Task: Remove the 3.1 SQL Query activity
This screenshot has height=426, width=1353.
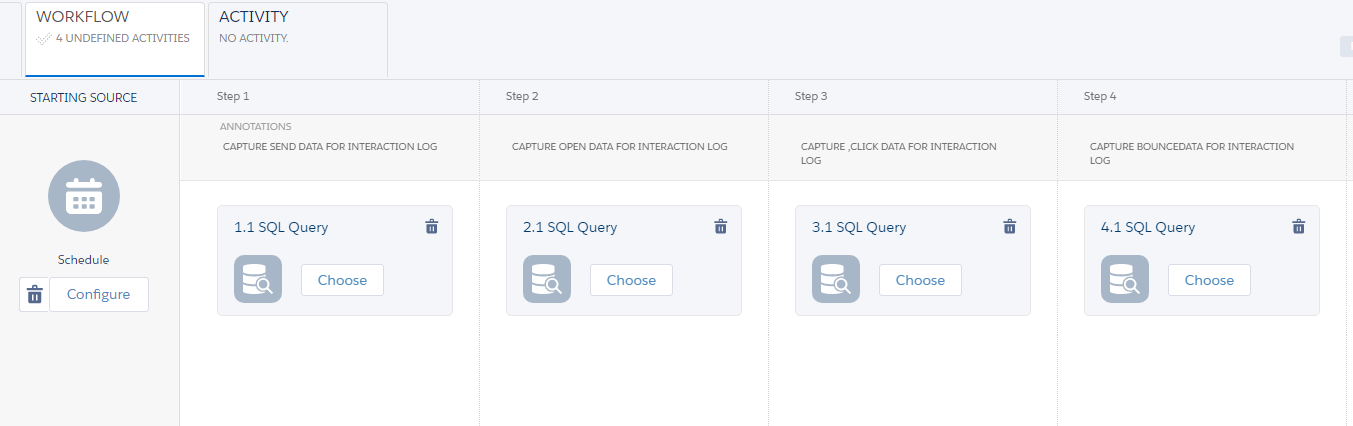Action: pos(1010,227)
